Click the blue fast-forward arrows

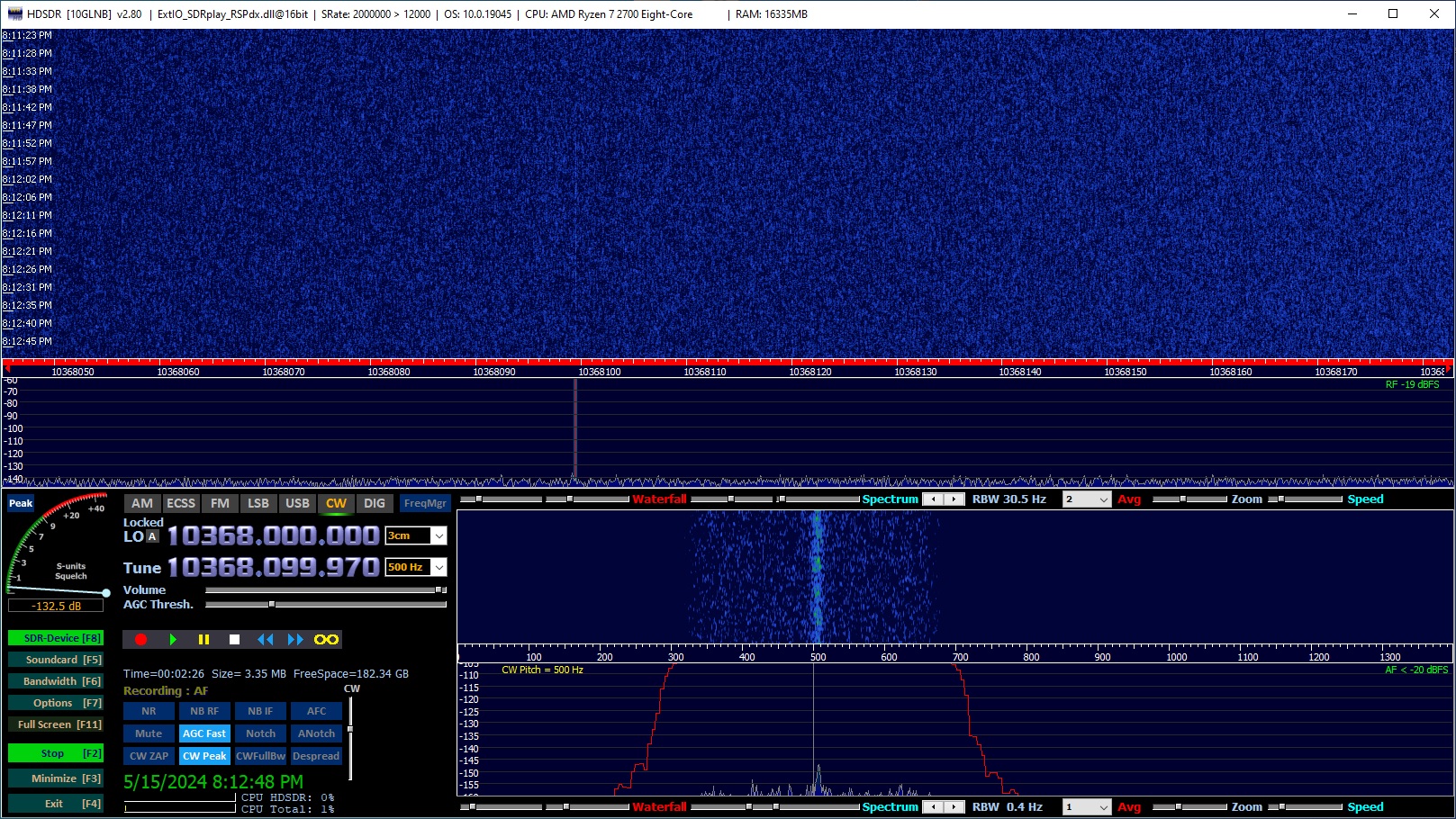(295, 640)
